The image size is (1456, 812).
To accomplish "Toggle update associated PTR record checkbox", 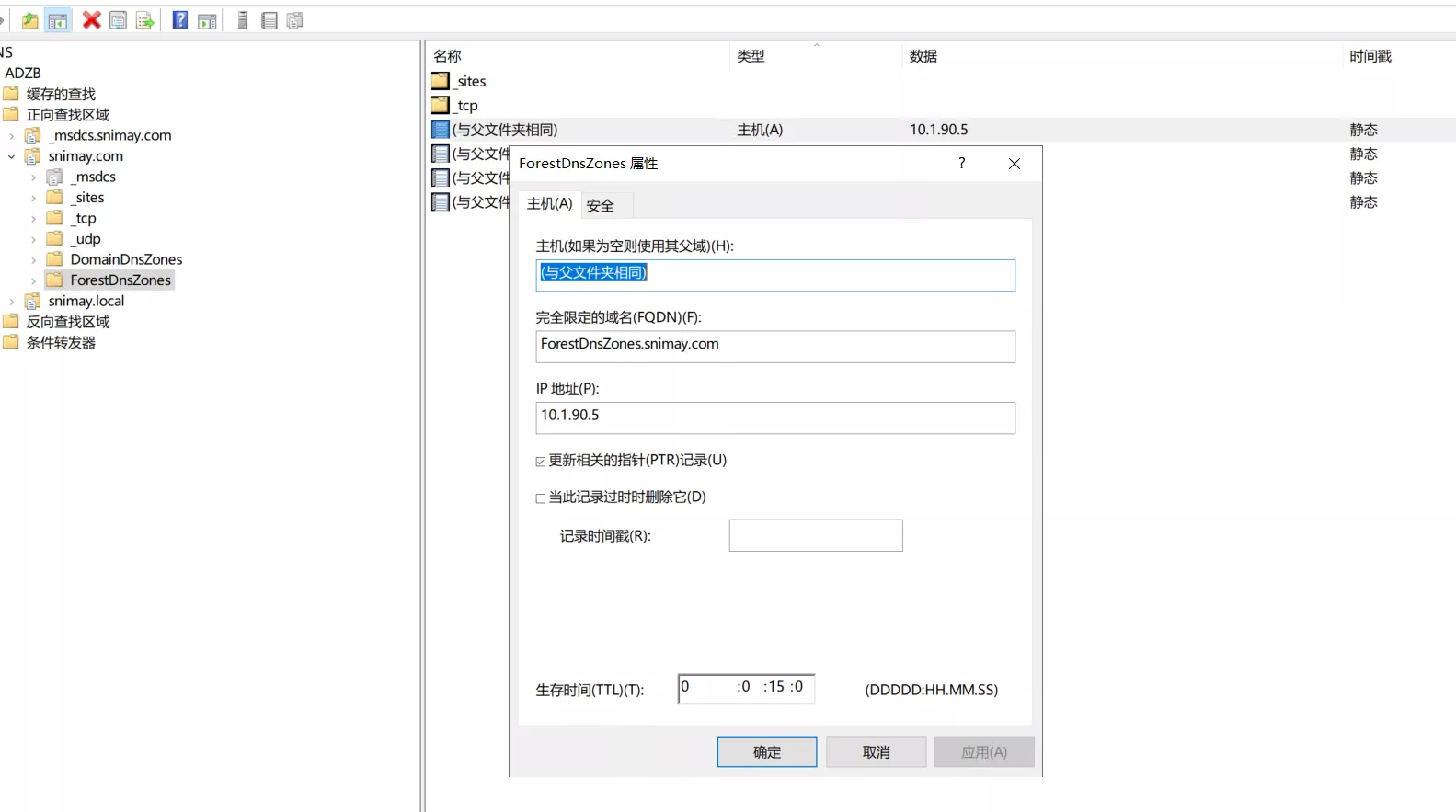I will 541,462.
